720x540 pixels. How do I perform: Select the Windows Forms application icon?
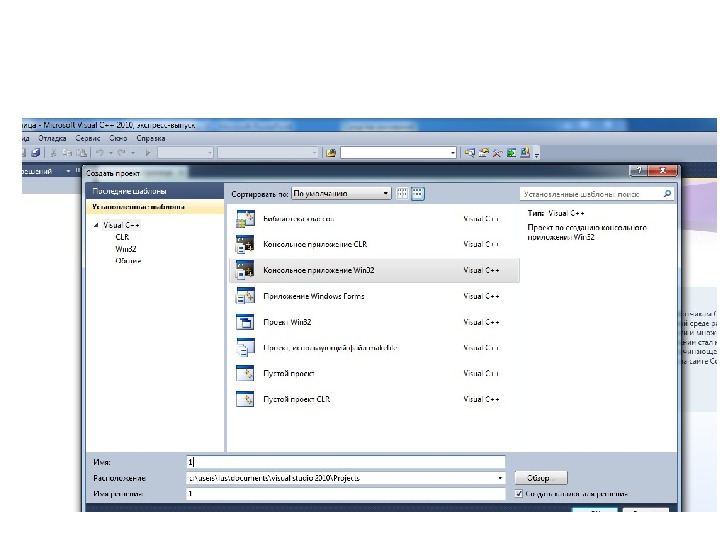[x=245, y=296]
